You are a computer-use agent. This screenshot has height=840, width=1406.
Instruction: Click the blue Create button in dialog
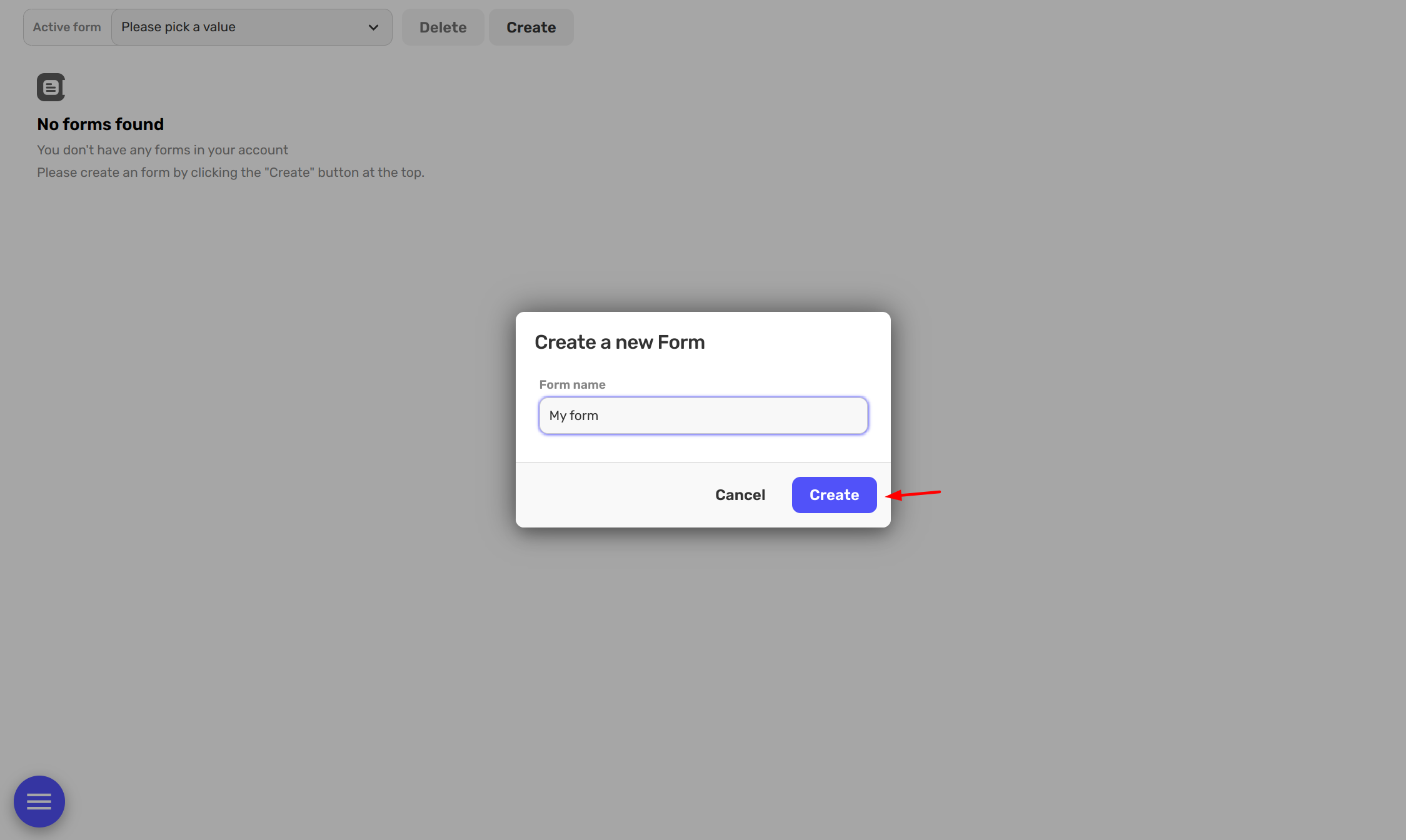[x=834, y=495]
